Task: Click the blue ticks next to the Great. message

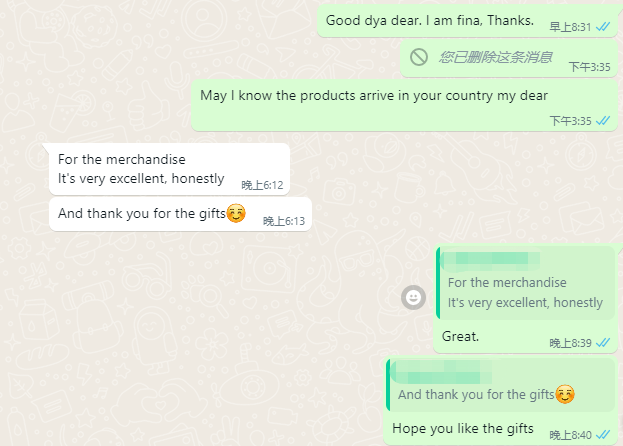Action: pyautogui.click(x=602, y=343)
